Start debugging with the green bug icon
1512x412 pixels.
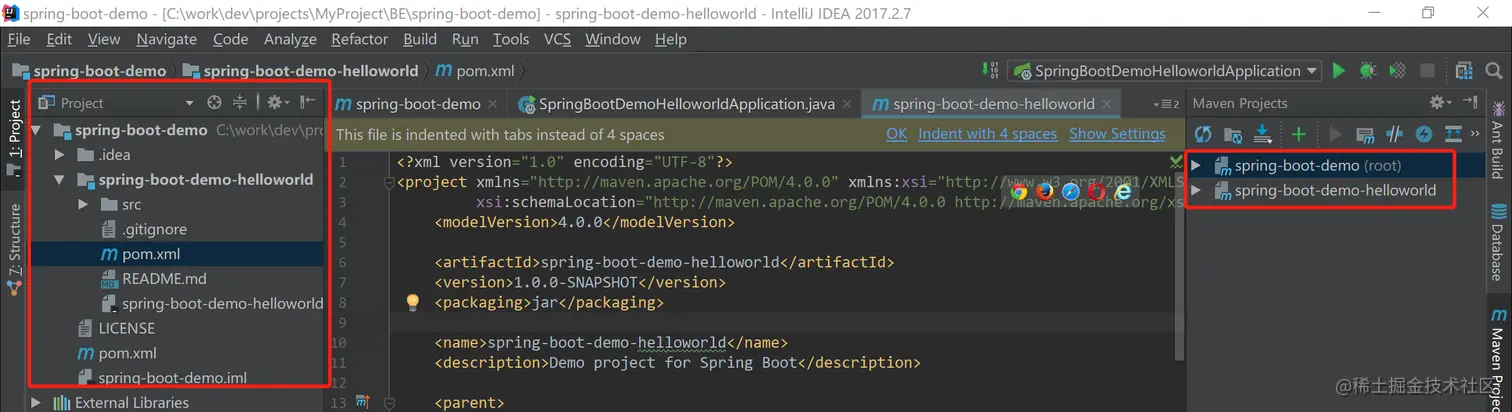1368,71
